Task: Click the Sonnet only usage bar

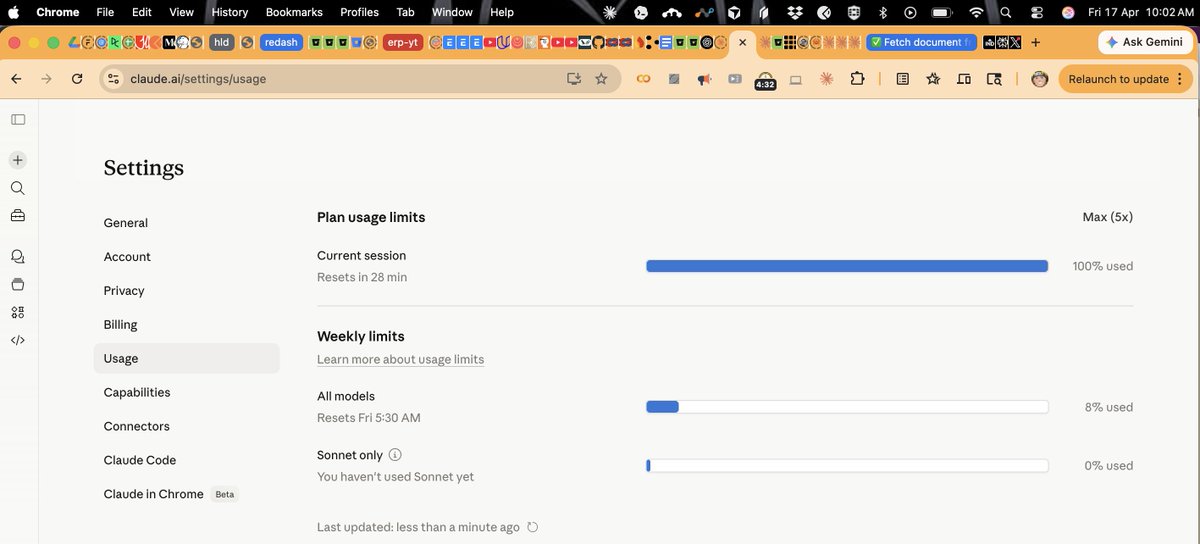Action: pyautogui.click(x=847, y=466)
